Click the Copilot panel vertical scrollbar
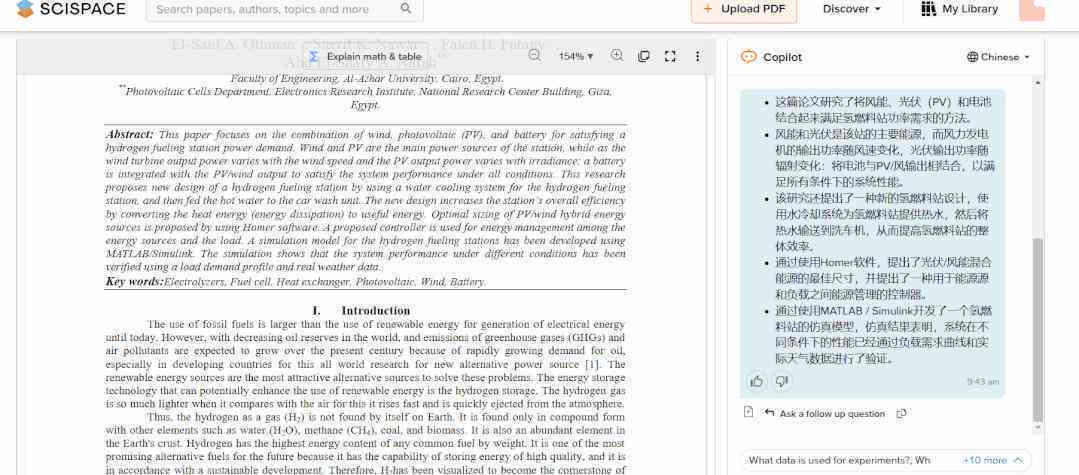 (x=1038, y=330)
